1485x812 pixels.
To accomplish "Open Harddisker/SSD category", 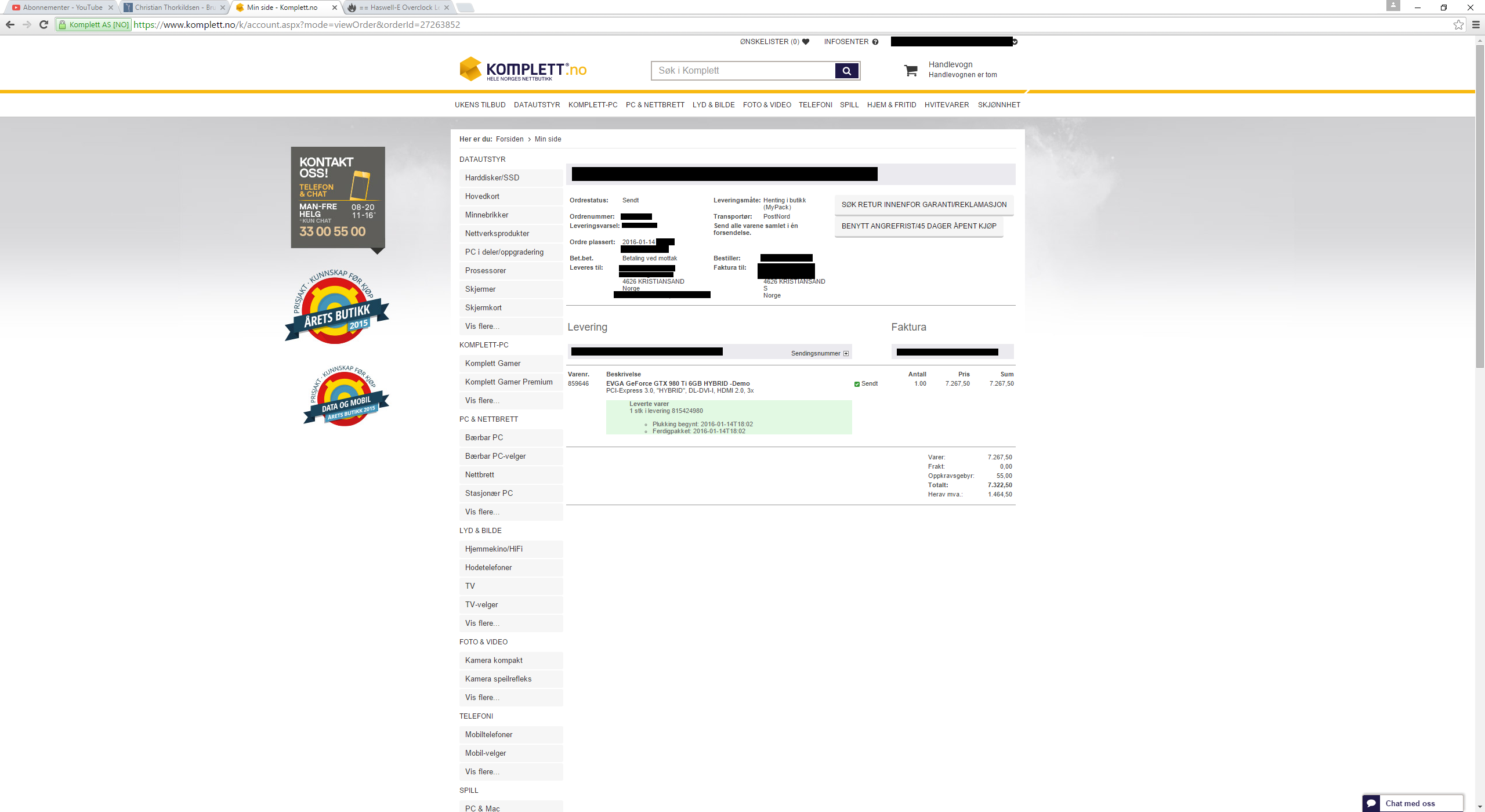I will tap(511, 178).
